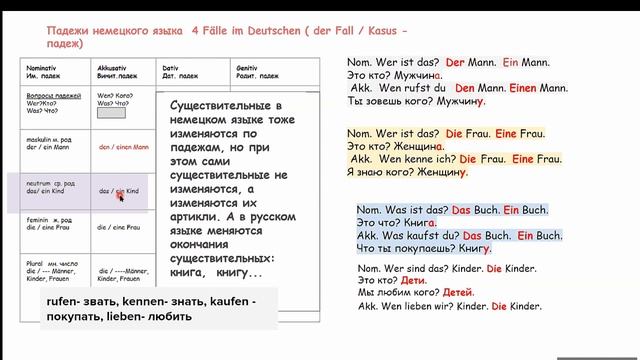Viewport: 640px width, 360px height.
Task: Click the line "Это кто? Женщина."
Action: (396, 146)
